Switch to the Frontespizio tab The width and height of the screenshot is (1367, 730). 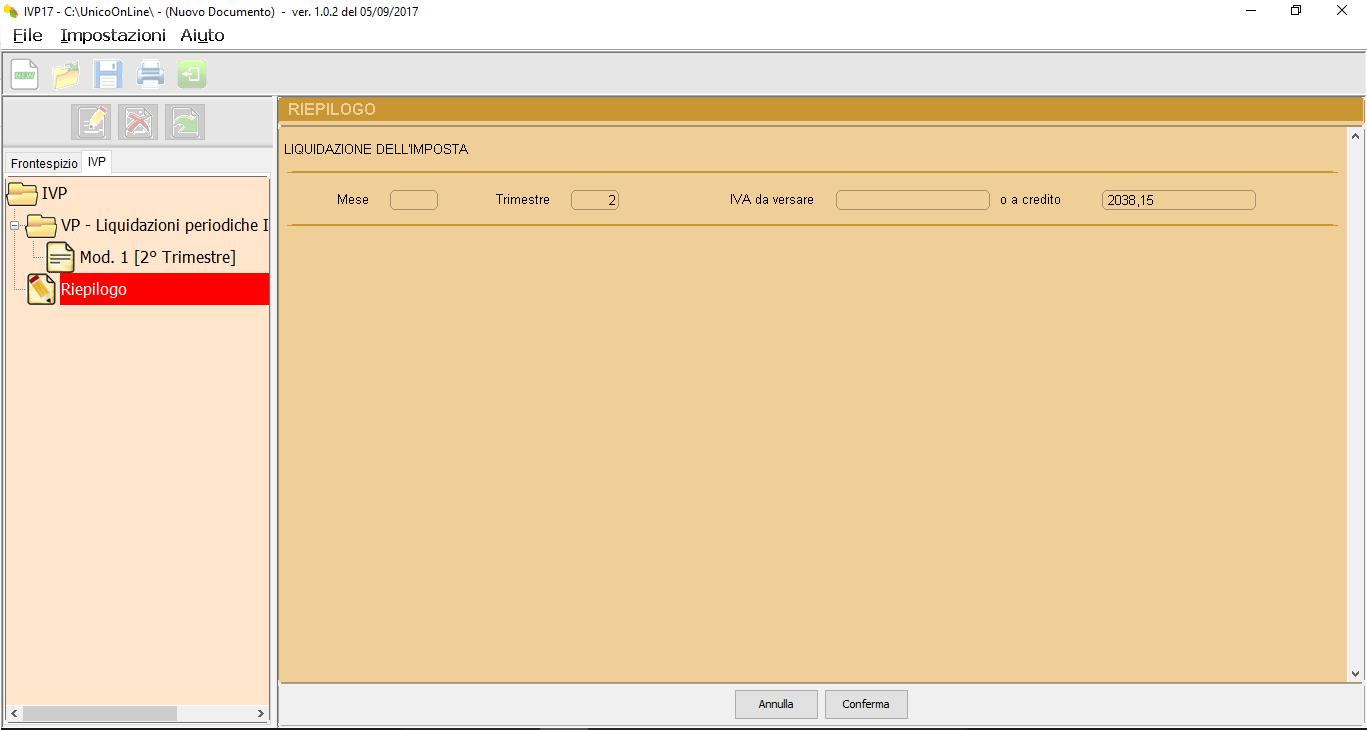point(44,163)
